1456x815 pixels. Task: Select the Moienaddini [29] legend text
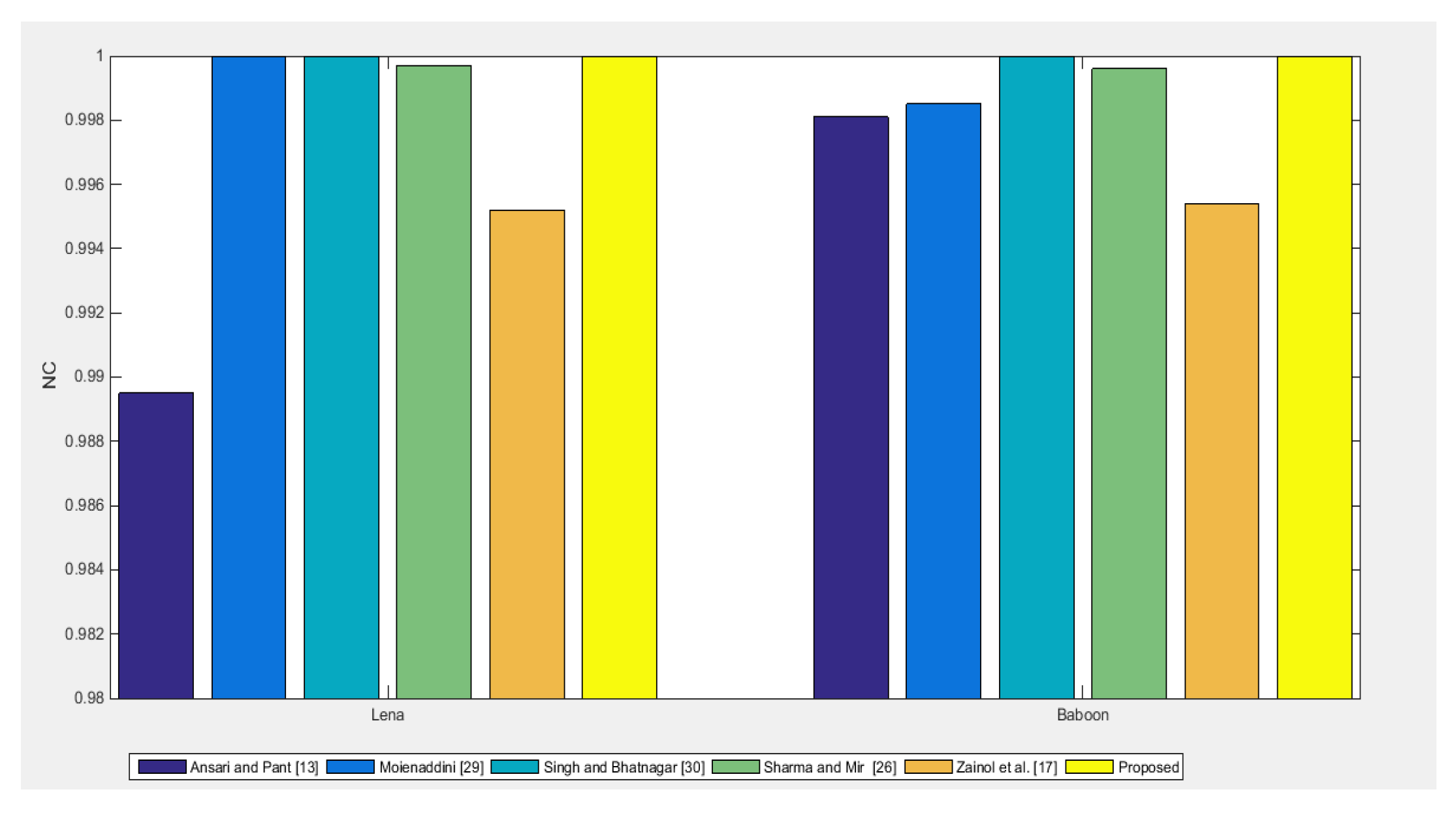431,767
